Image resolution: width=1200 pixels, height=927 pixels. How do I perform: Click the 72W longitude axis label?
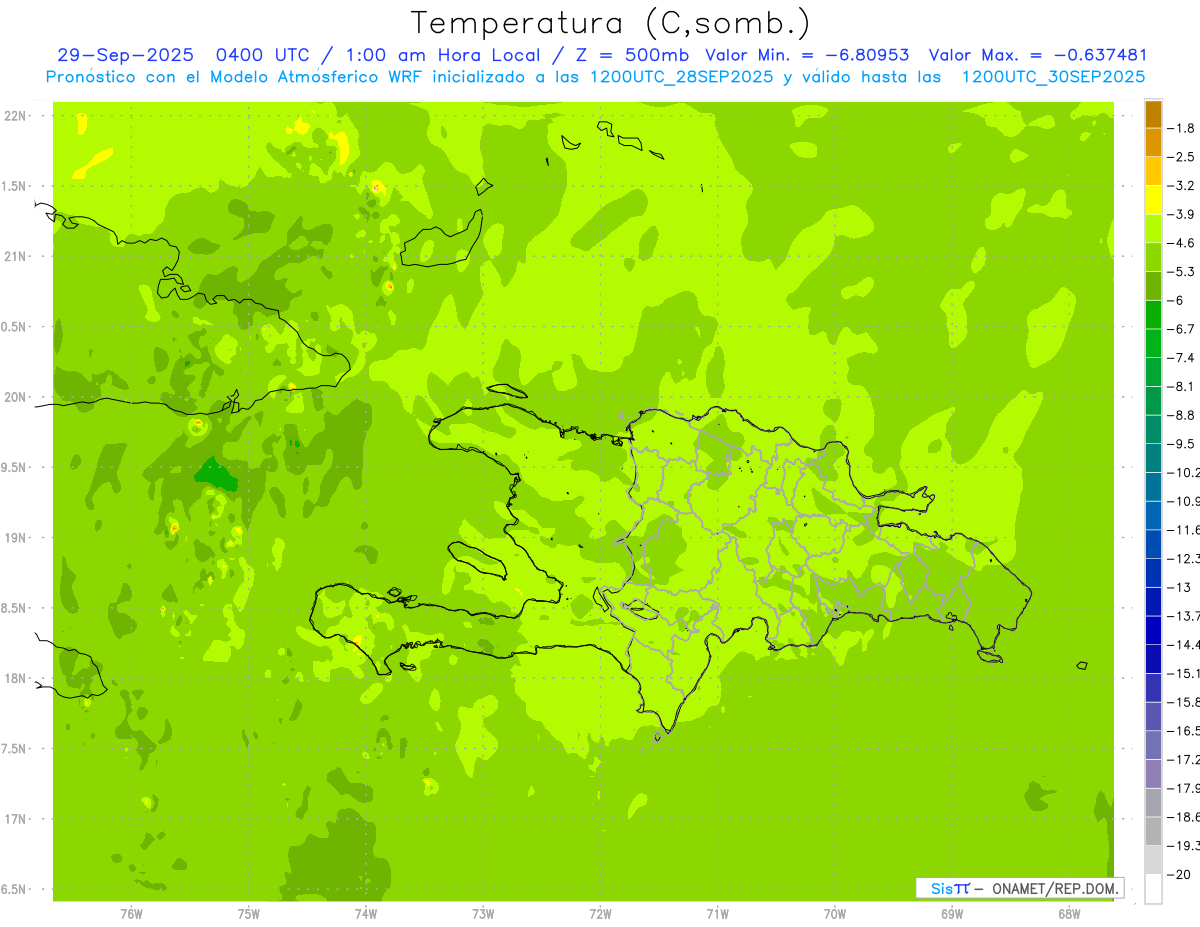(600, 914)
